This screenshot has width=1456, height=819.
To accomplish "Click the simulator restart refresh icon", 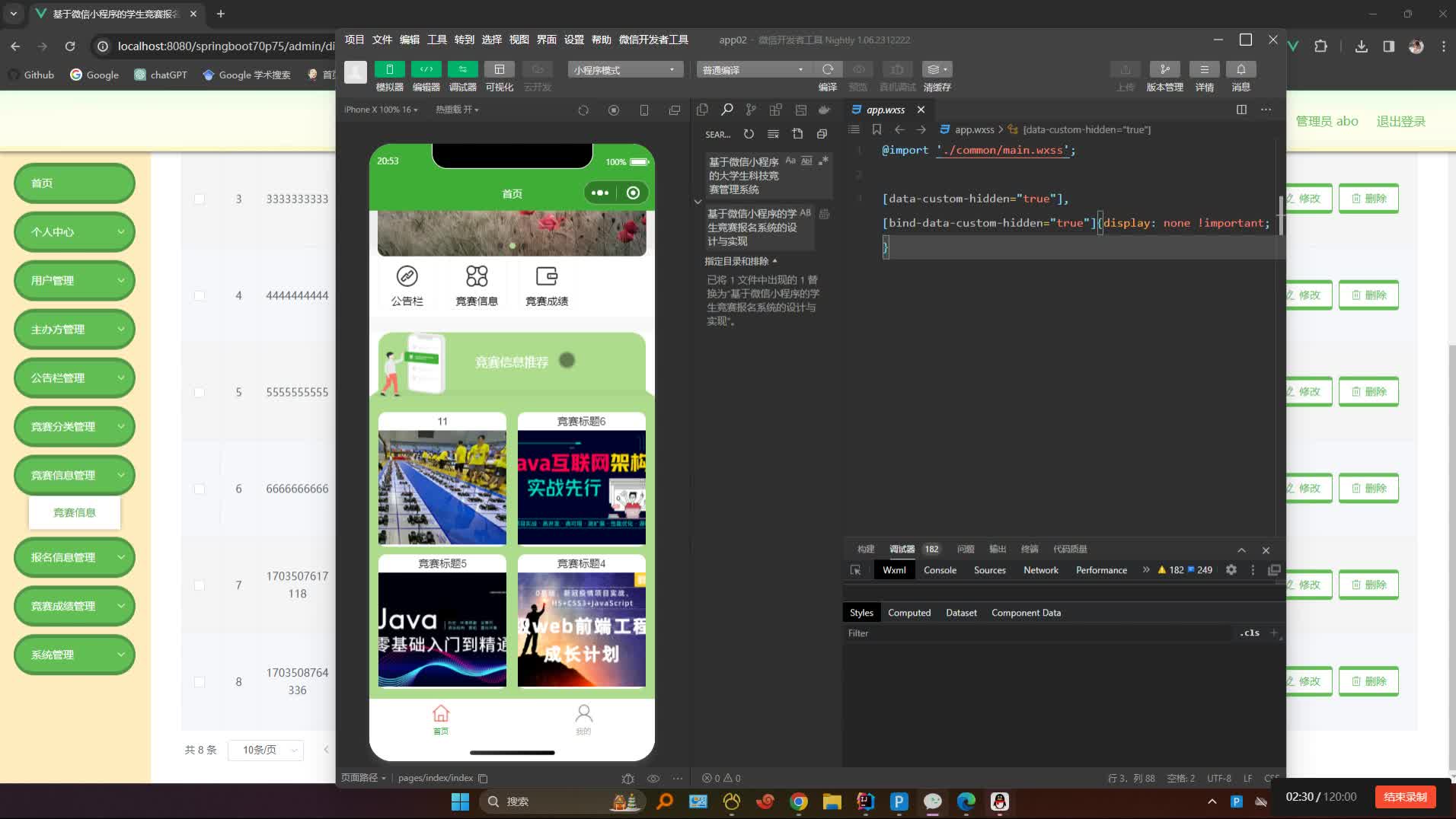I will point(583,110).
